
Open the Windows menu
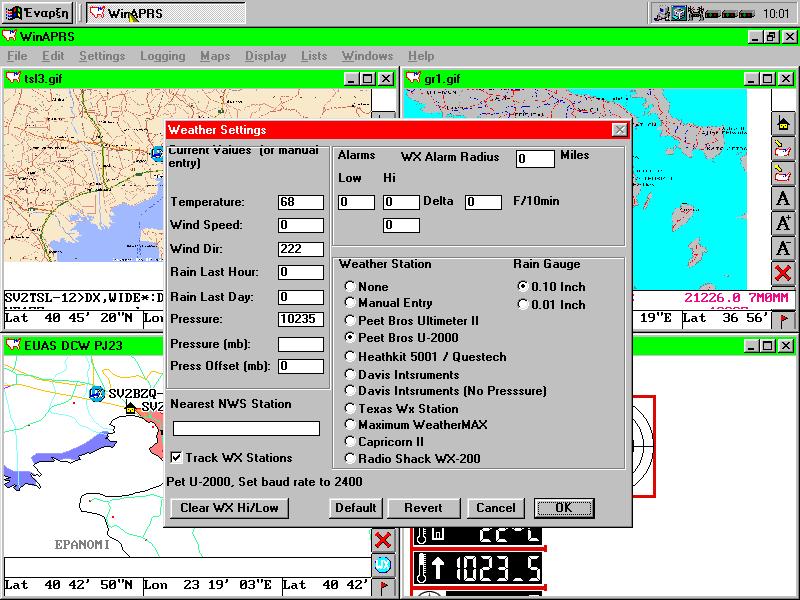(x=367, y=56)
